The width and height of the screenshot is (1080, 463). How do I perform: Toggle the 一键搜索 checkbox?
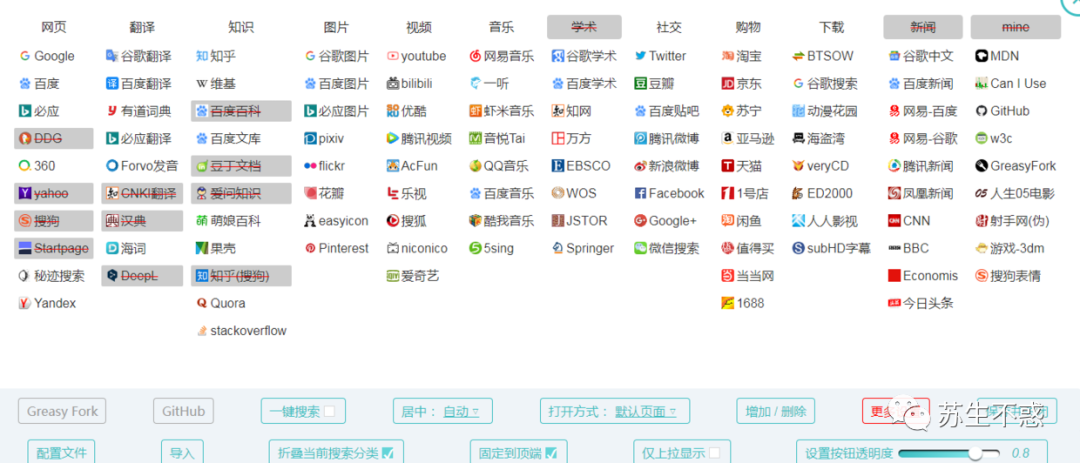tap(329, 411)
